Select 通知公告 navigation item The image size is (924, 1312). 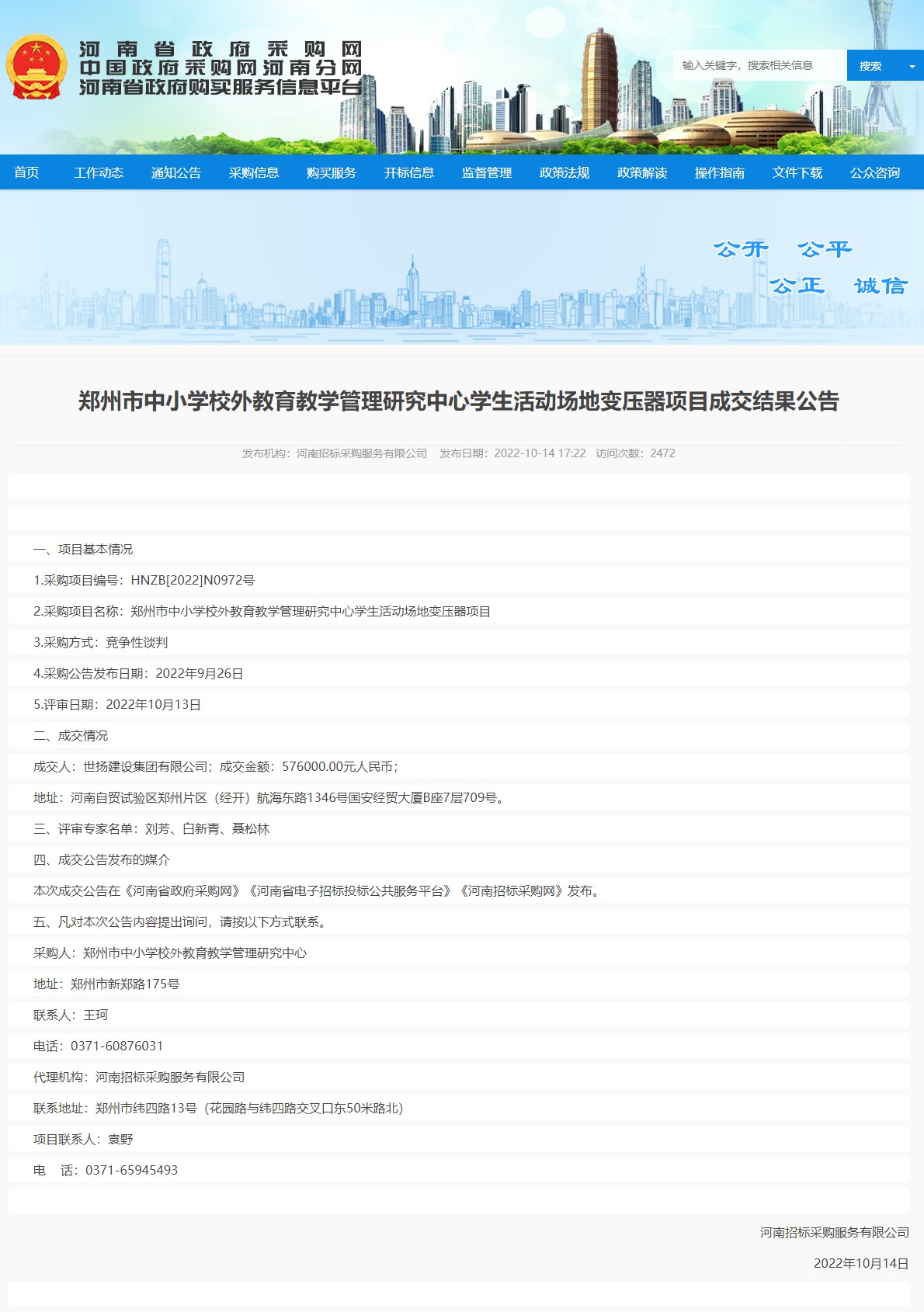click(x=176, y=172)
